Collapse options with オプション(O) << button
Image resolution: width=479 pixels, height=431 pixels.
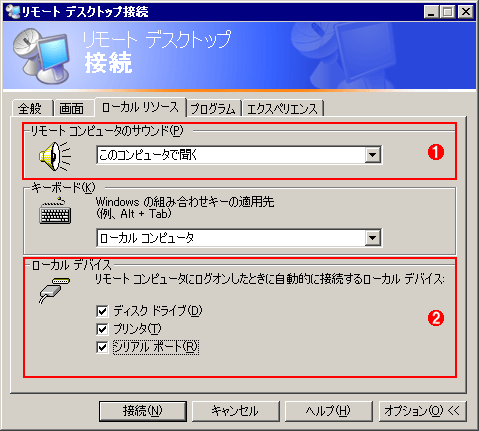click(x=422, y=411)
